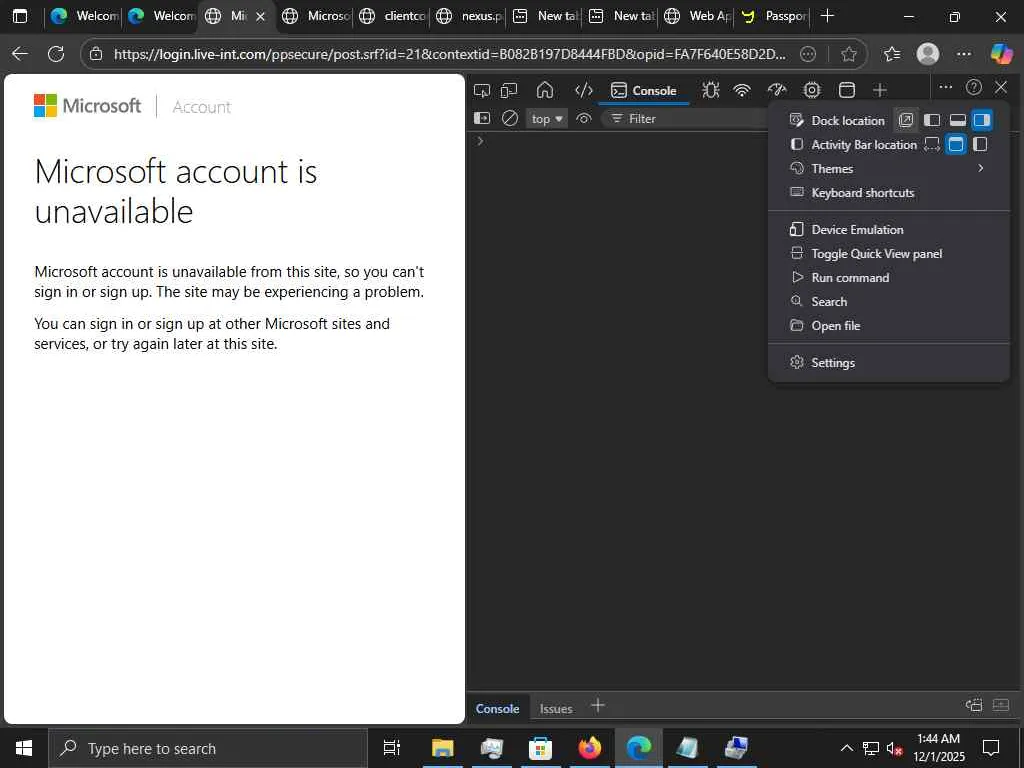Open DevTools help question mark icon
Image resolution: width=1024 pixels, height=768 pixels.
[x=974, y=87]
